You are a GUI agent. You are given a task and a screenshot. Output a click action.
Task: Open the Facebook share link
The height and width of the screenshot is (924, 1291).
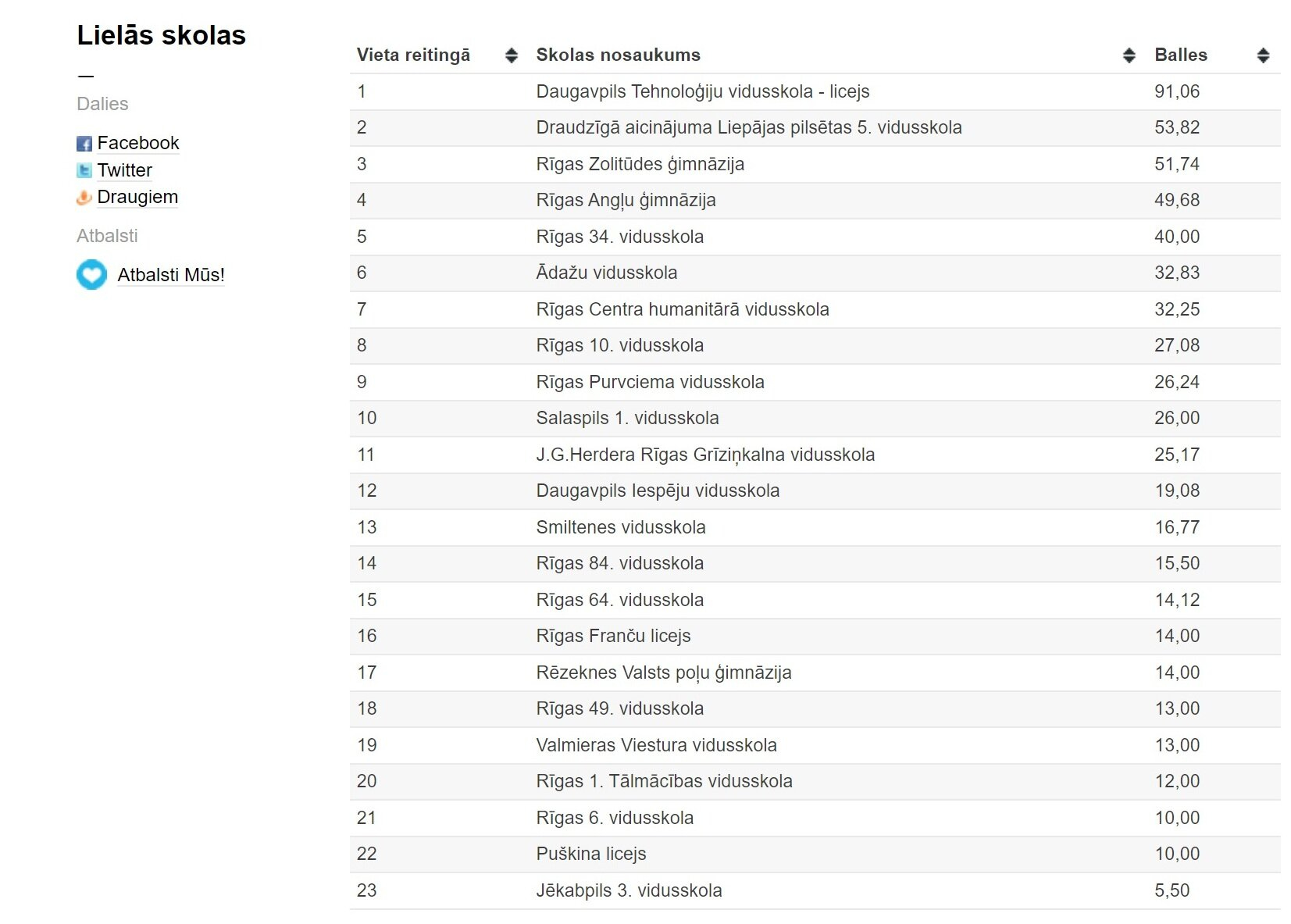click(x=138, y=143)
